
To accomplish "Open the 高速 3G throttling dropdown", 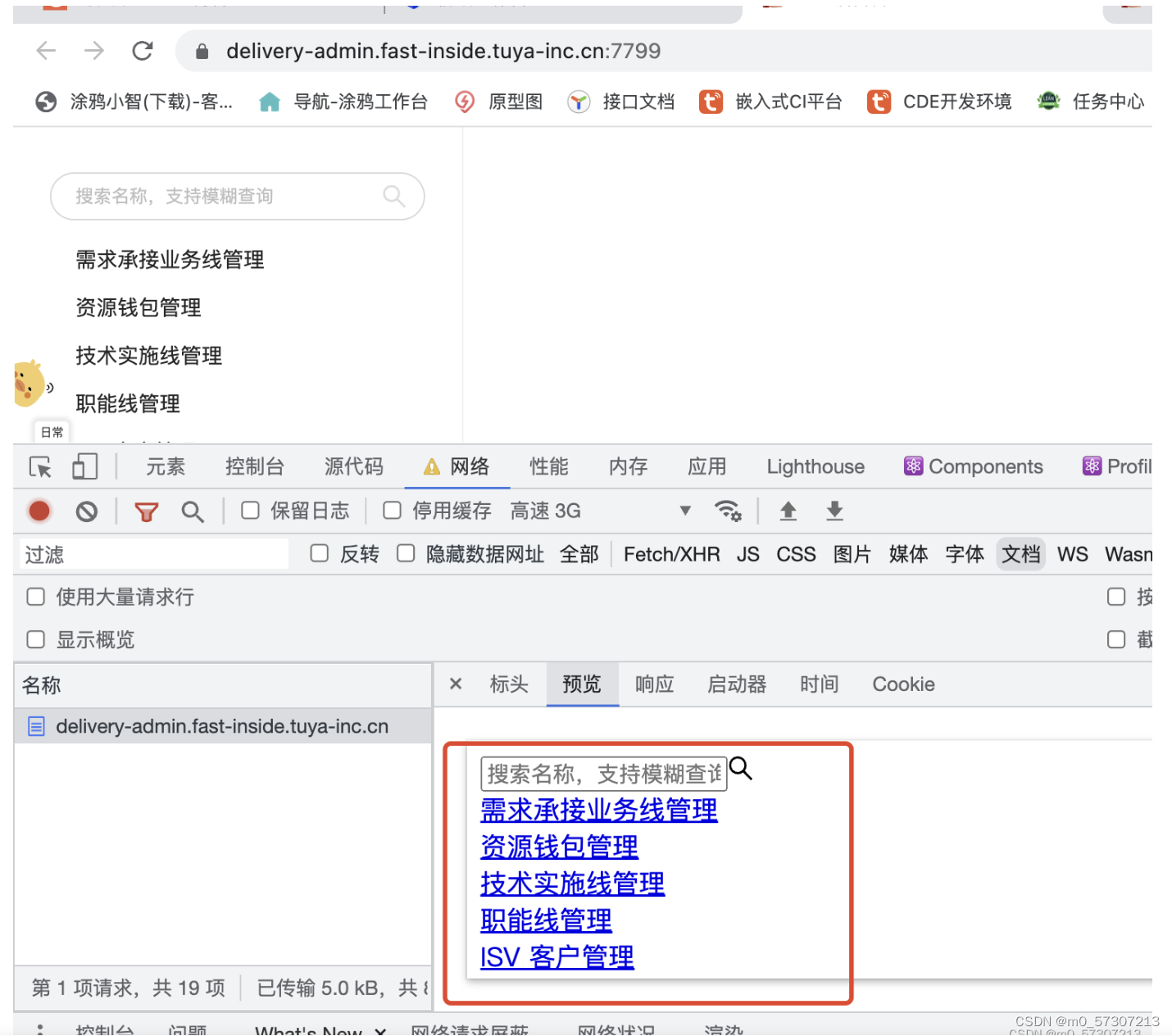I will (x=601, y=511).
